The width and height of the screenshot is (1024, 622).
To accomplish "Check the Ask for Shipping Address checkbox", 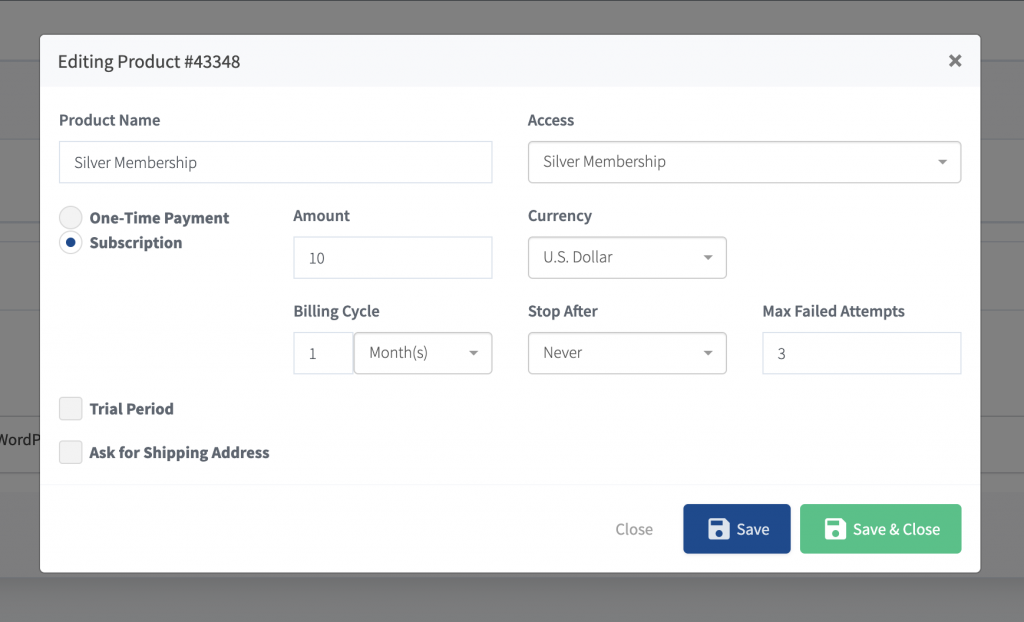I will [71, 452].
